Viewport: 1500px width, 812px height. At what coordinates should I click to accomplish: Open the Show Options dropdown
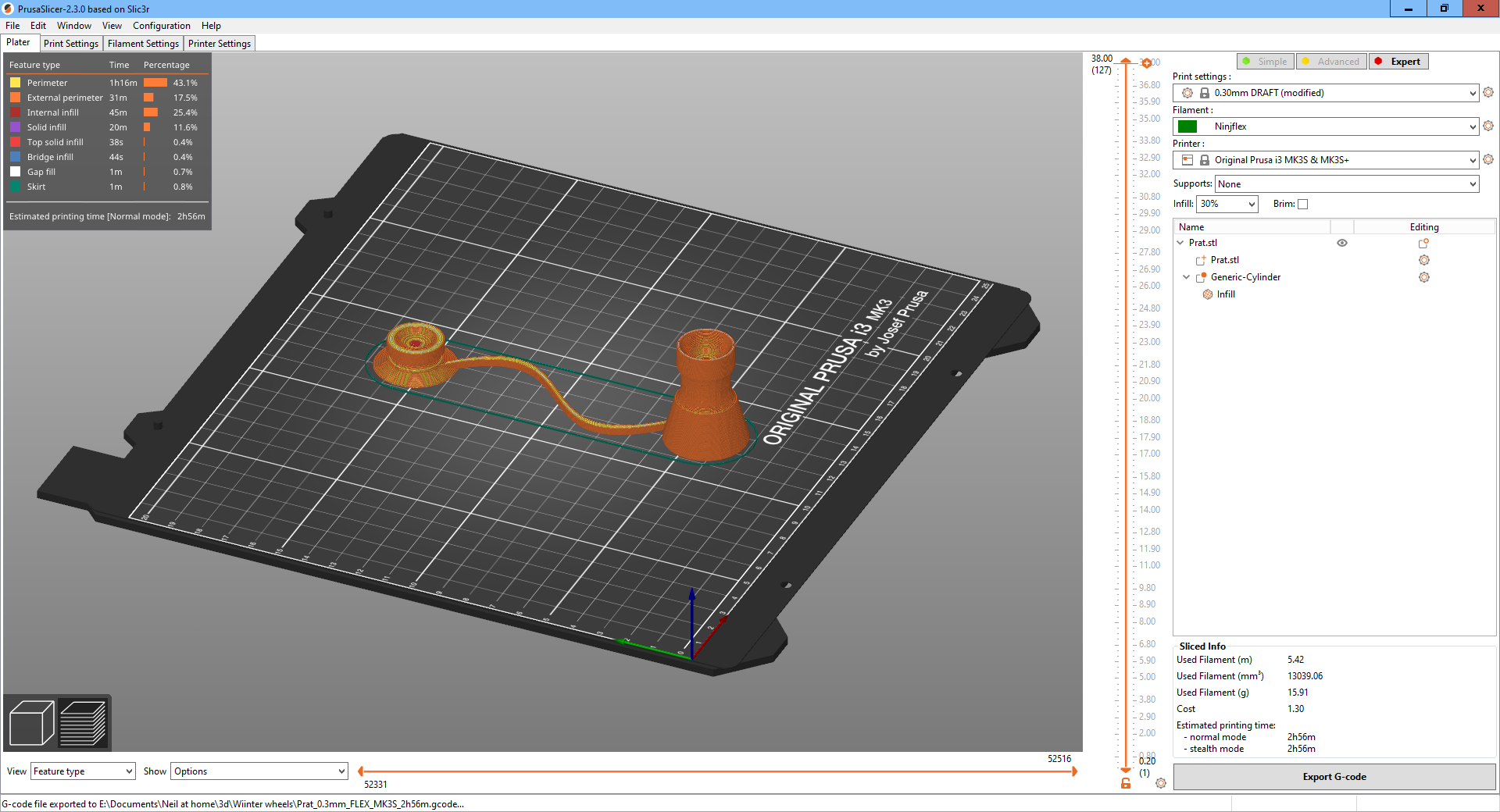259,771
